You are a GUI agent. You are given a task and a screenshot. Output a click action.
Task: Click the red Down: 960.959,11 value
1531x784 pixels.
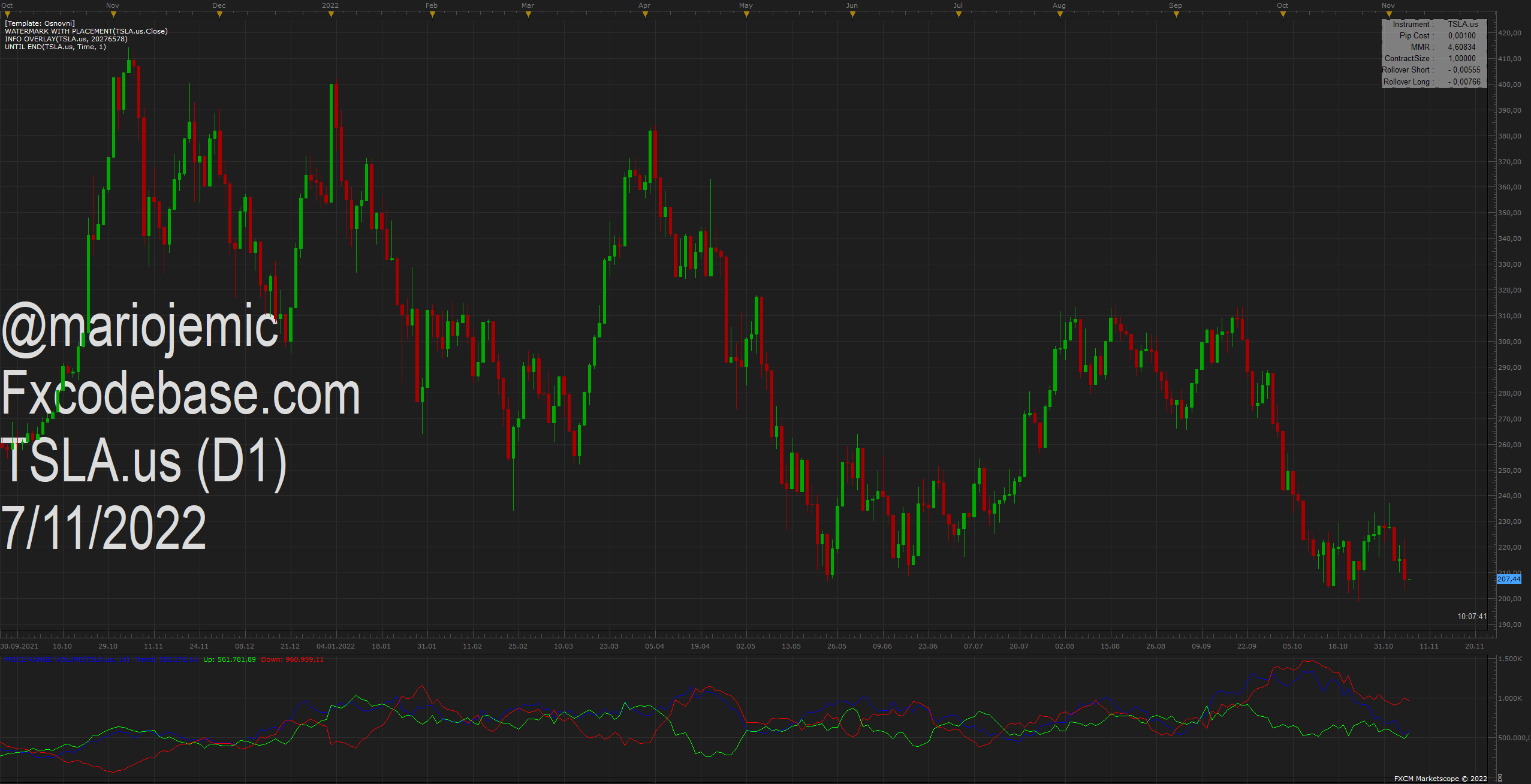click(293, 659)
